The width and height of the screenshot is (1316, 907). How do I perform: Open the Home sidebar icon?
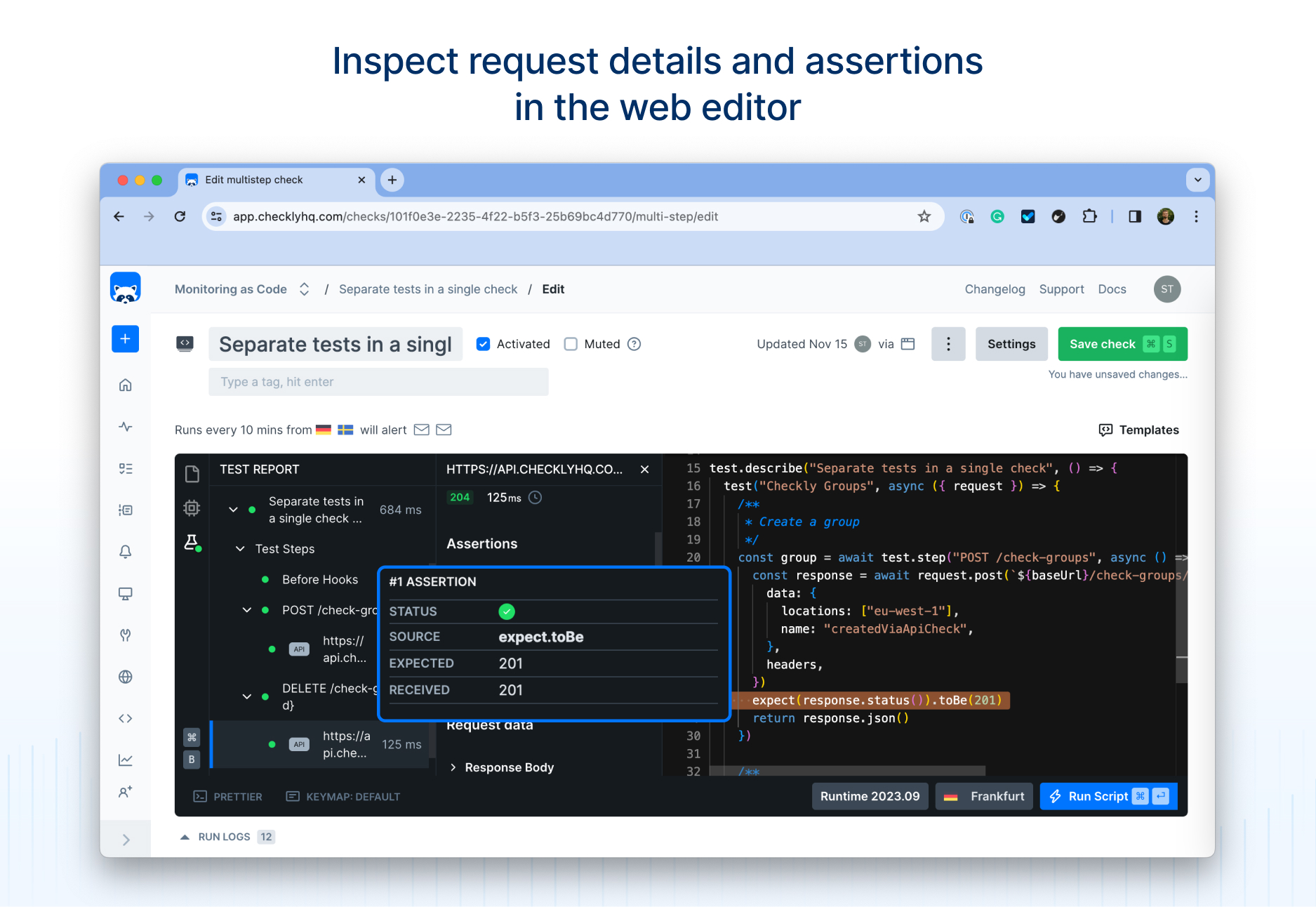[x=125, y=385]
